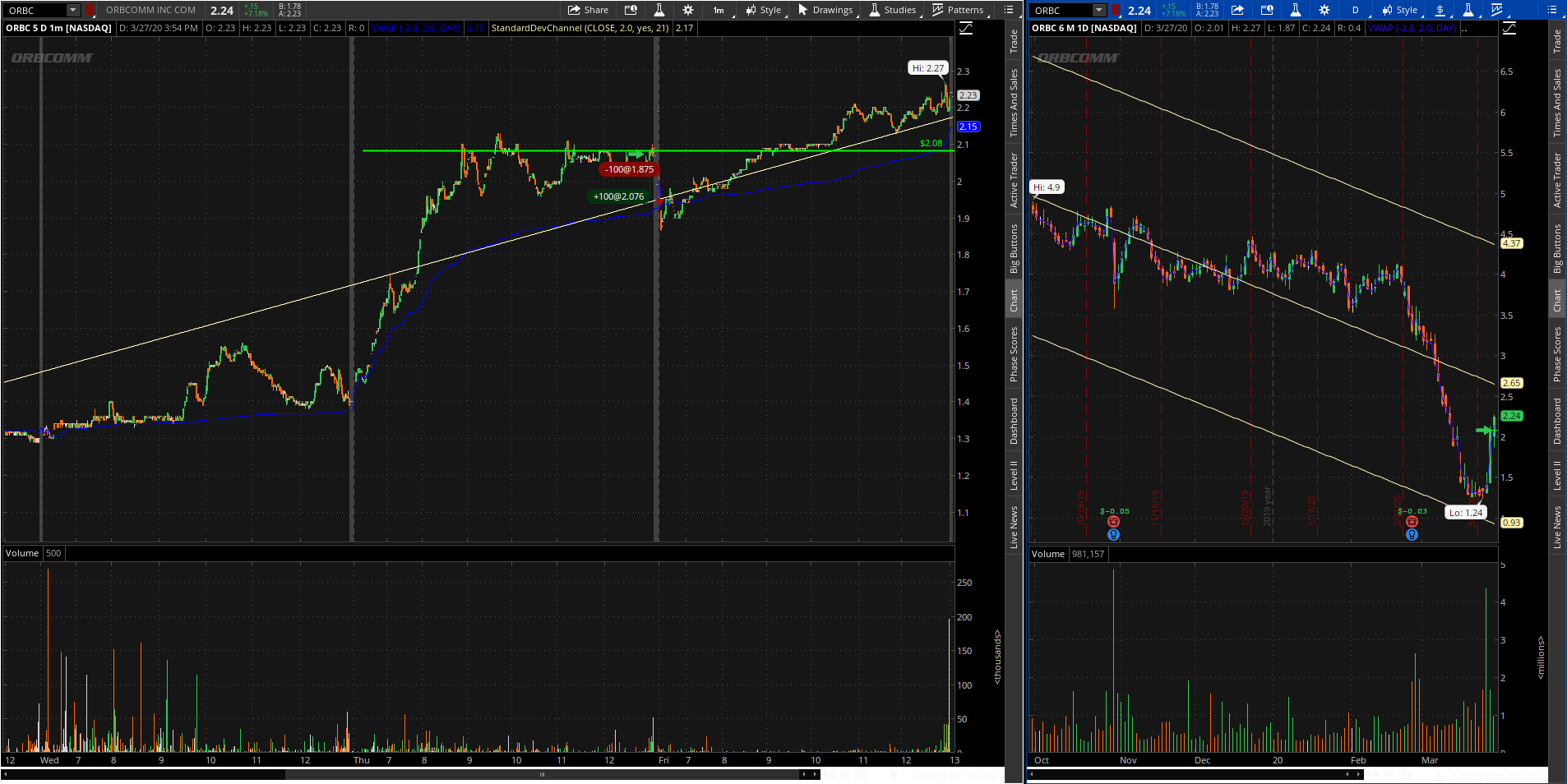Click the Share button in left chart toolbar
Screen dimensions: 1567x784
[x=589, y=10]
